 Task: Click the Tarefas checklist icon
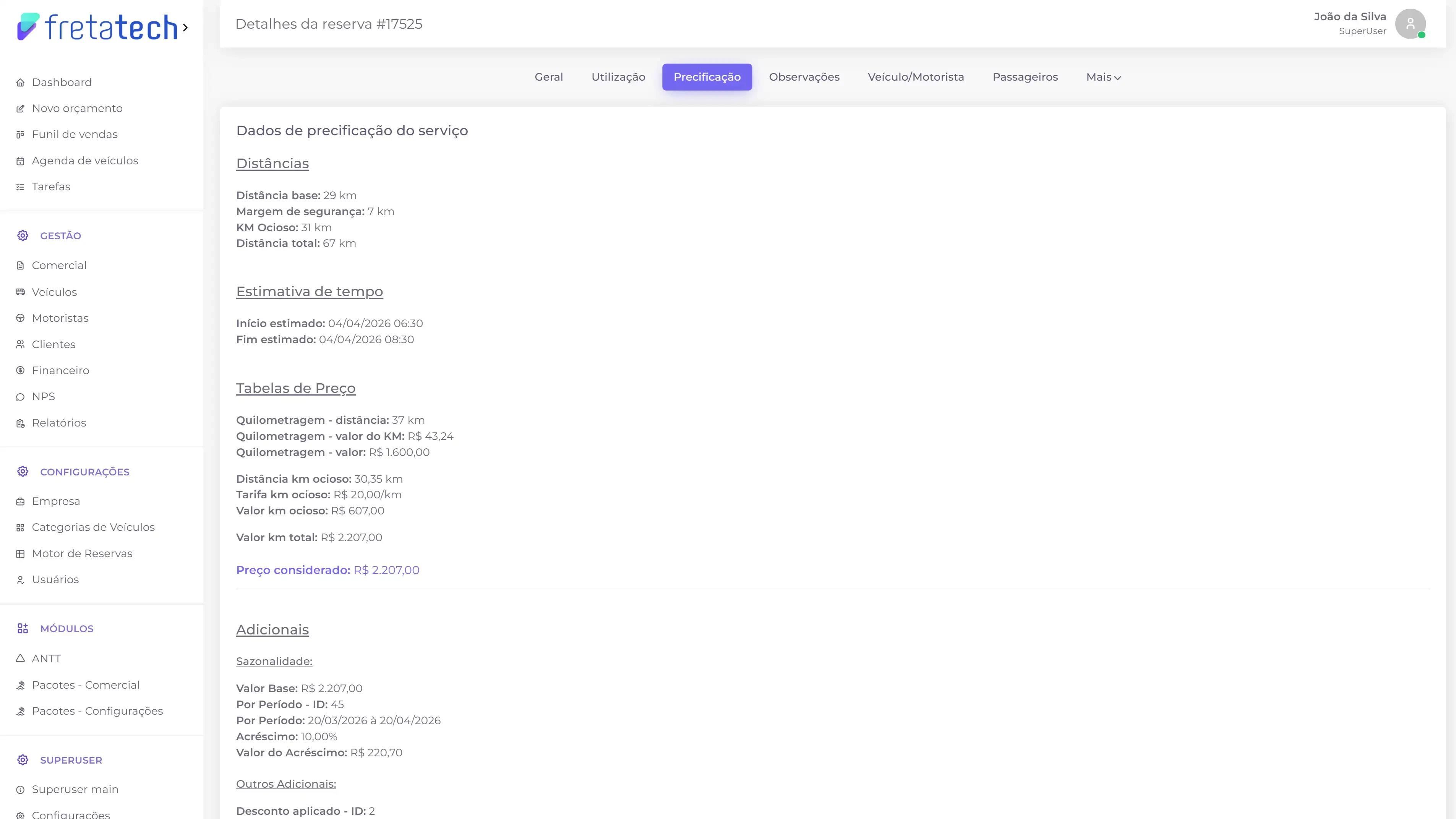point(20,187)
